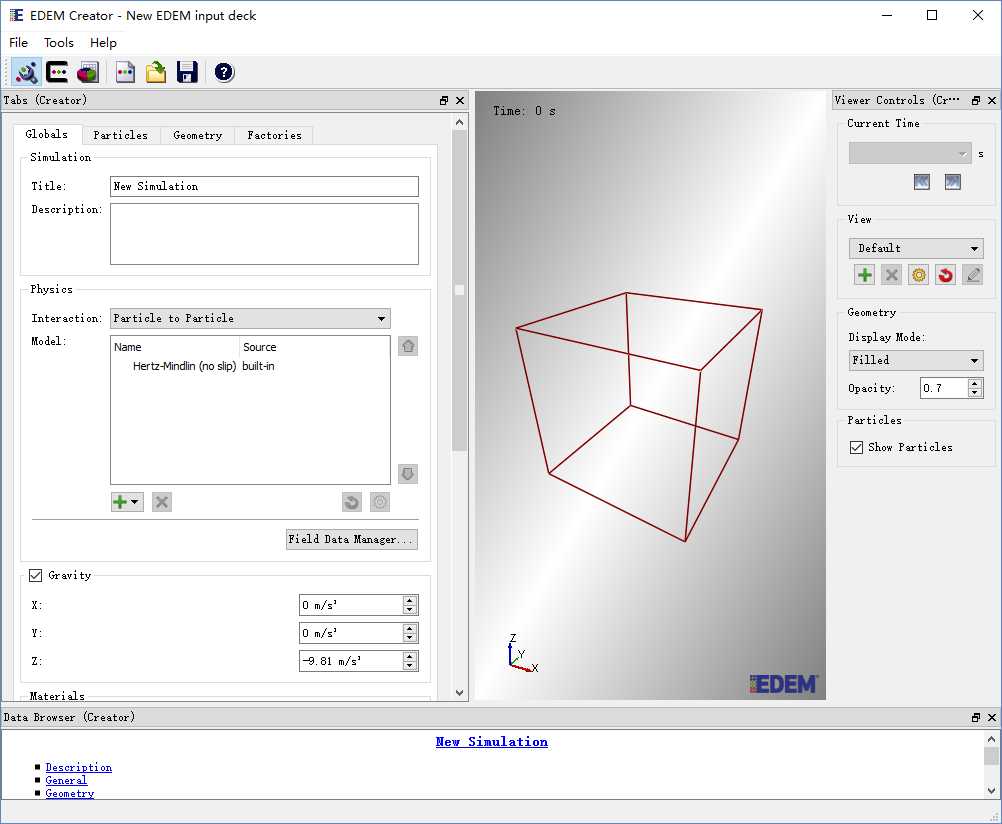
Task: Follow the Geometry link in Data Browser
Action: point(70,793)
